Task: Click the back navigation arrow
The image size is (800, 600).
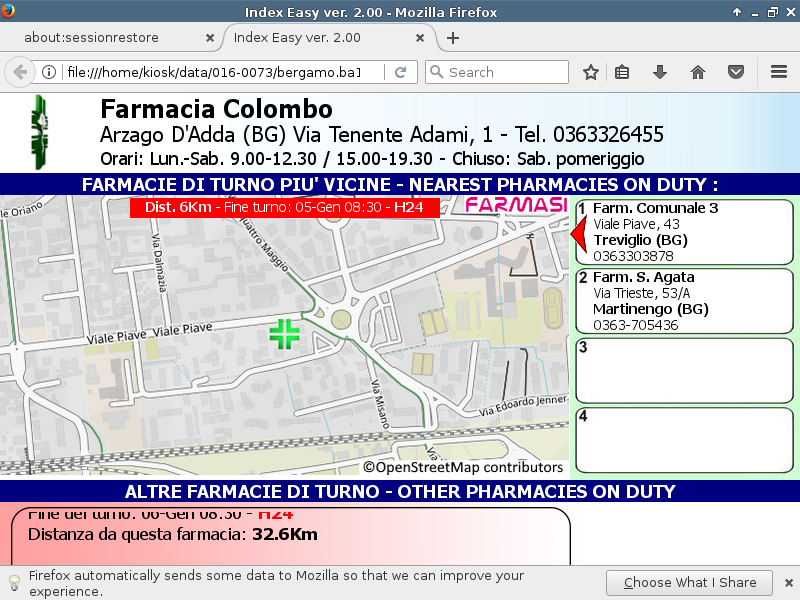Action: click(x=20, y=72)
